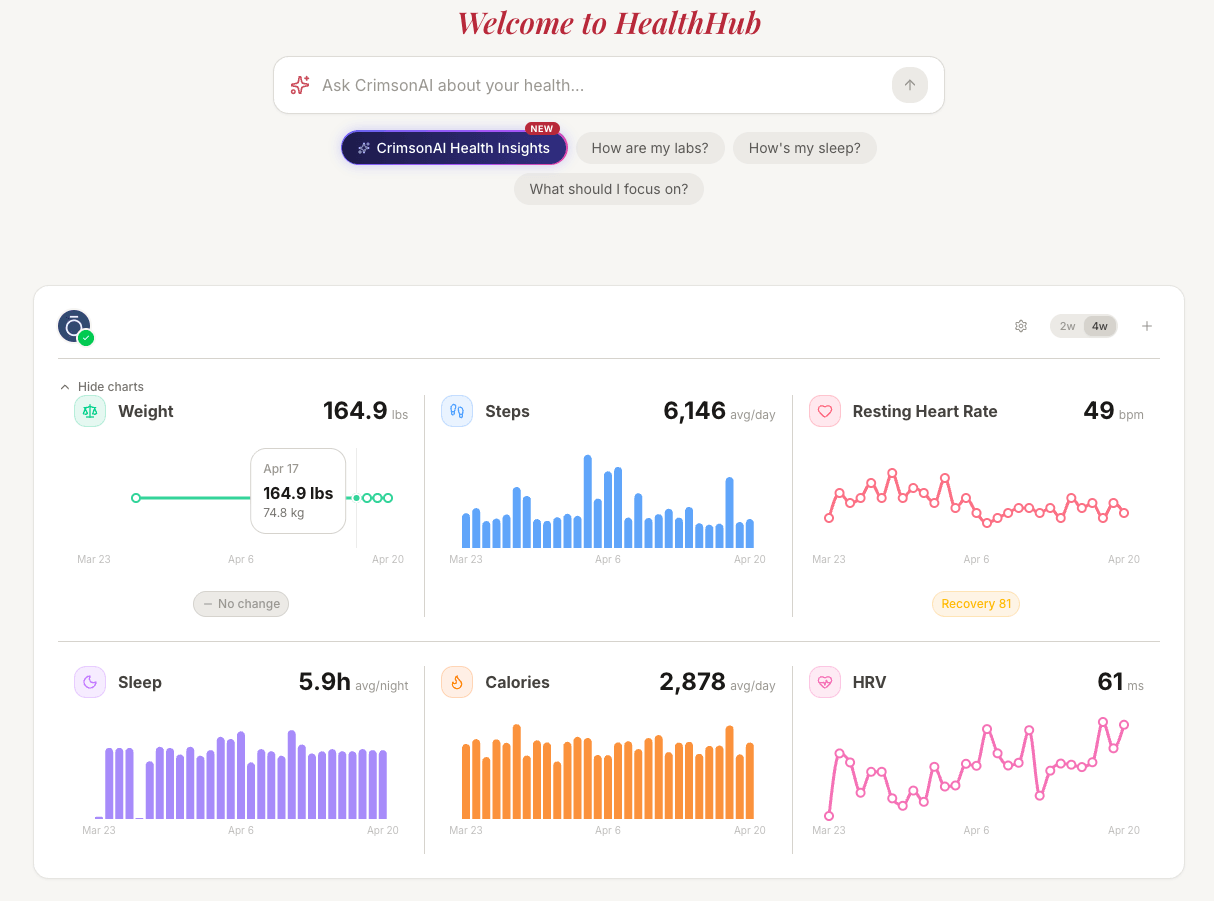
Task: Click the 61 ms HRV value
Action: [1120, 682]
